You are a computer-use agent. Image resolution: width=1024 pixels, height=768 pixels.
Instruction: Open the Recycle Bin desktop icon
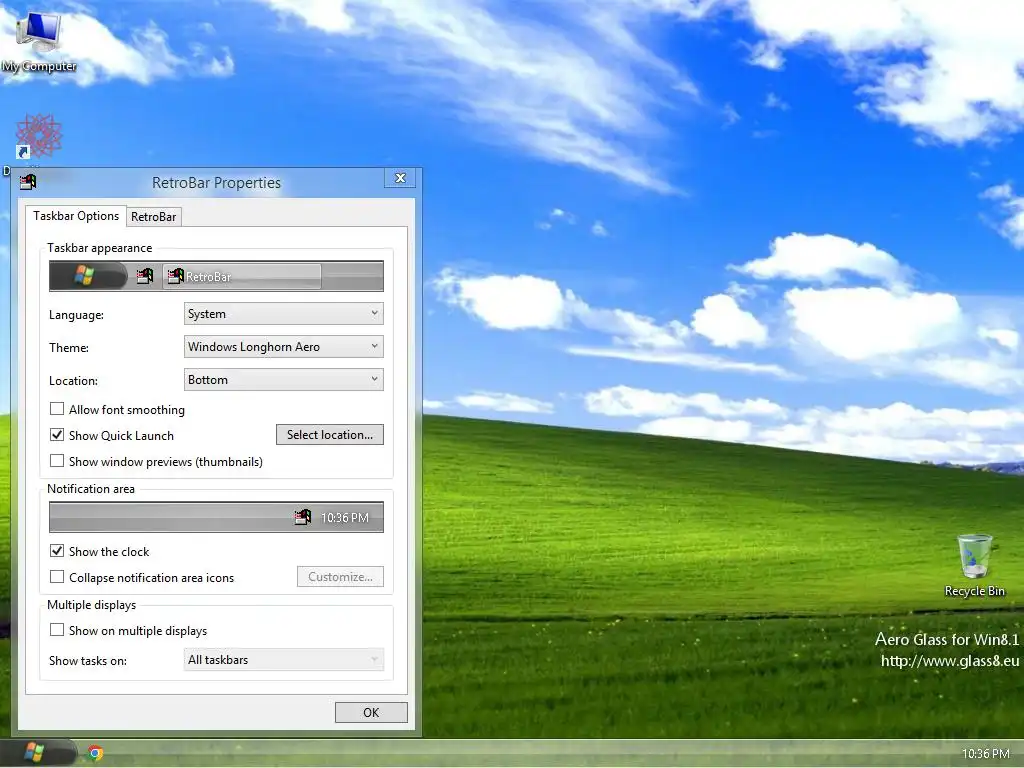click(x=974, y=566)
